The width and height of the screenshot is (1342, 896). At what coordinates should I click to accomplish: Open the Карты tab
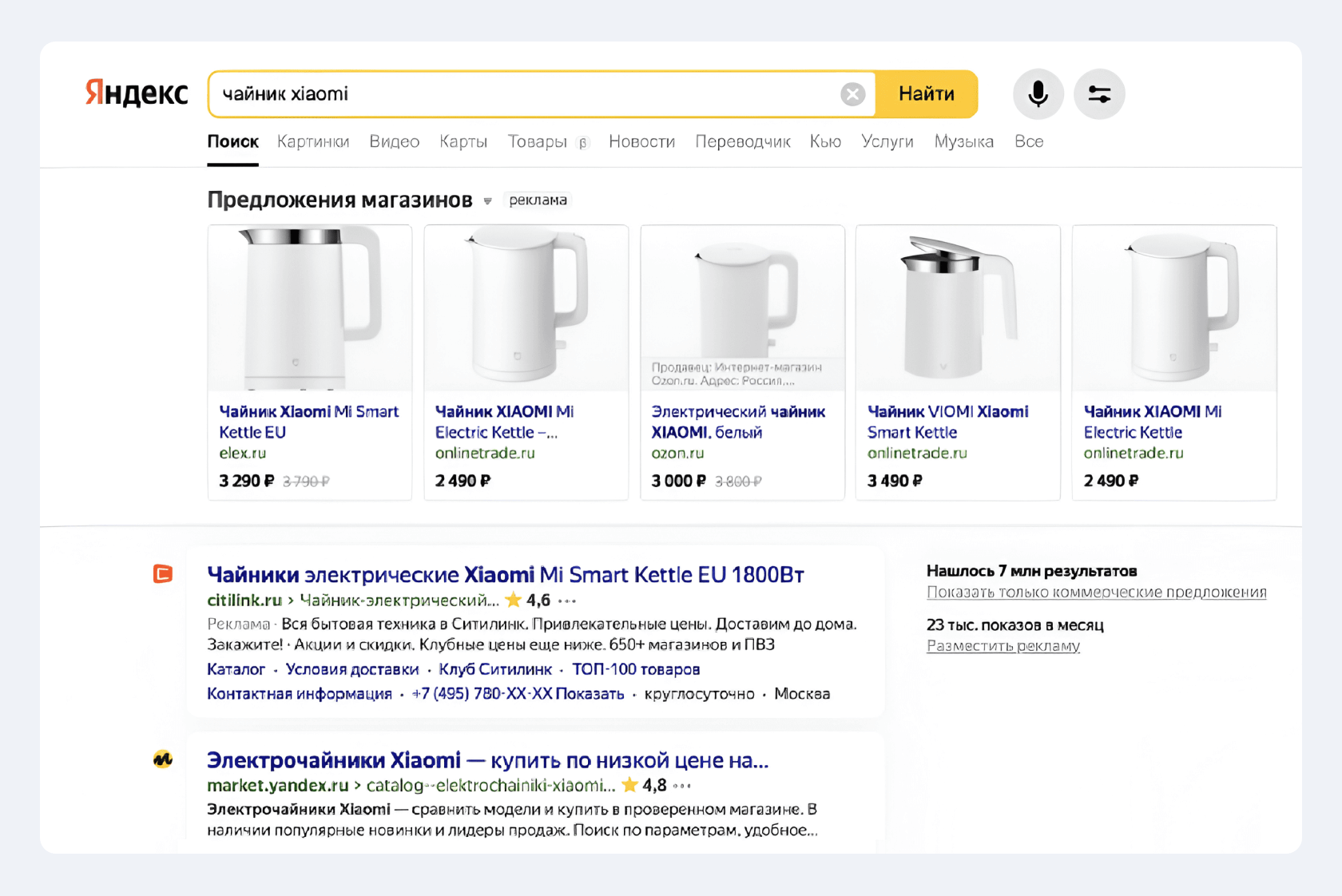pyautogui.click(x=463, y=142)
